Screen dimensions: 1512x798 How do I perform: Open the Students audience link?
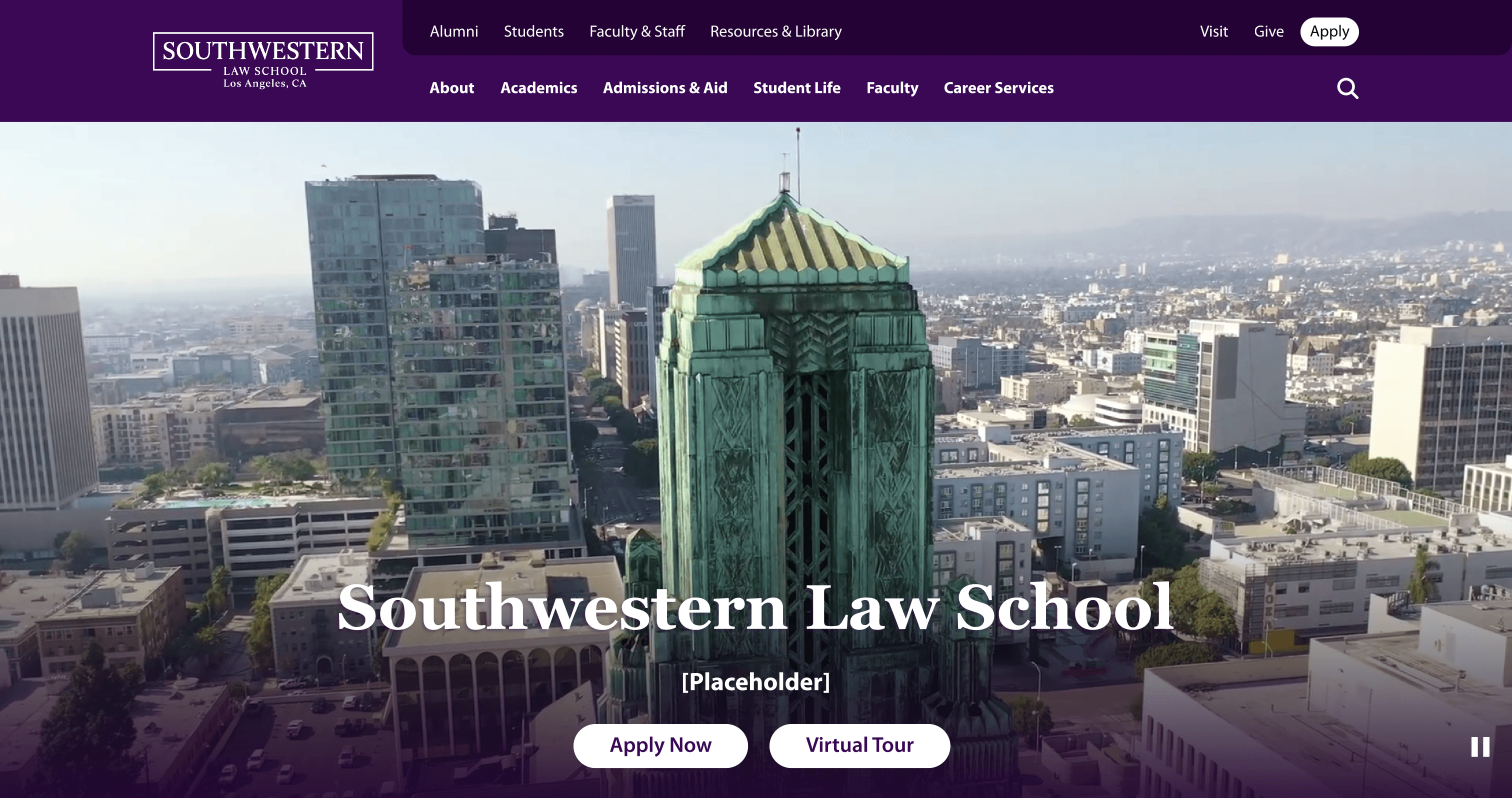point(533,31)
